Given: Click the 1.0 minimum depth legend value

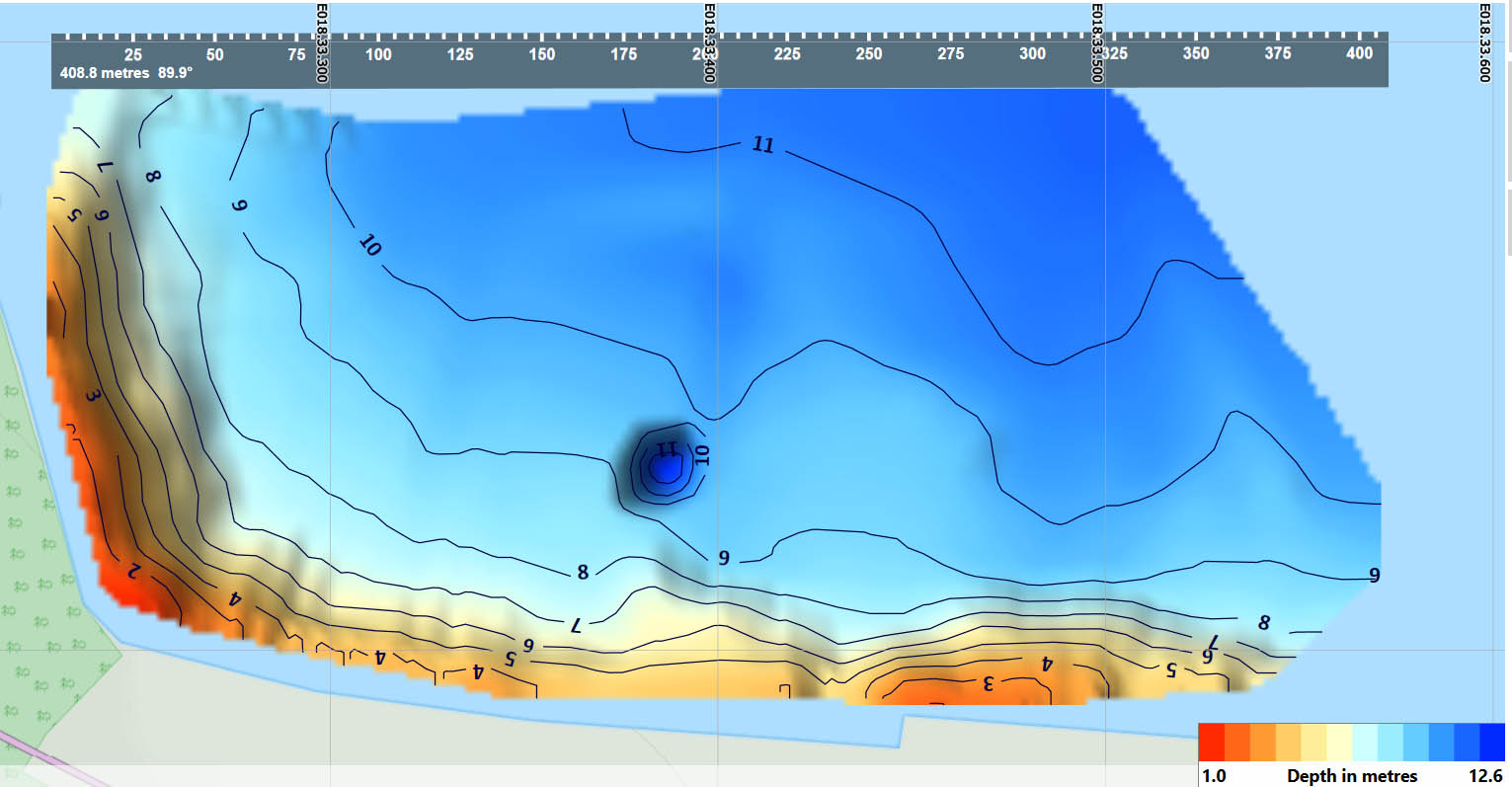Looking at the screenshot, I should (1214, 776).
